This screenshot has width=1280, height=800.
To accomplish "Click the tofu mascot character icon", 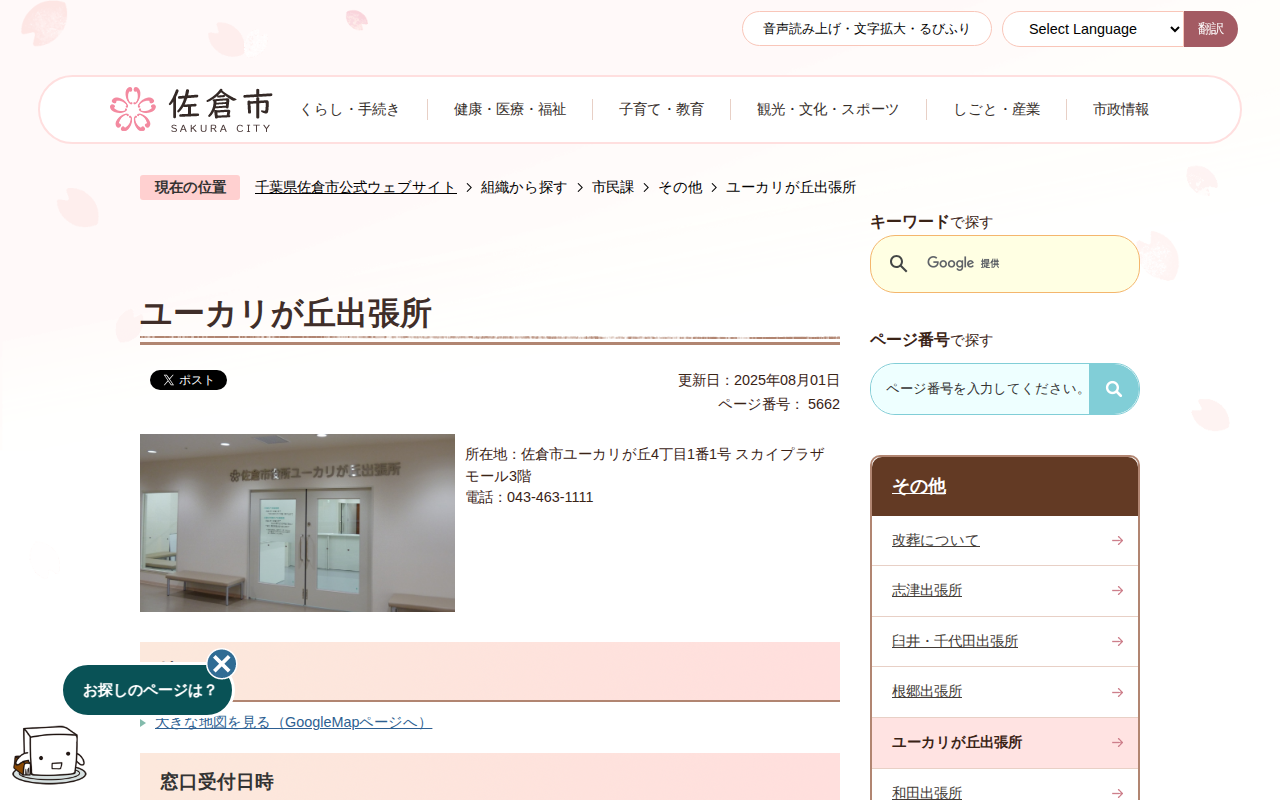I will [x=48, y=755].
